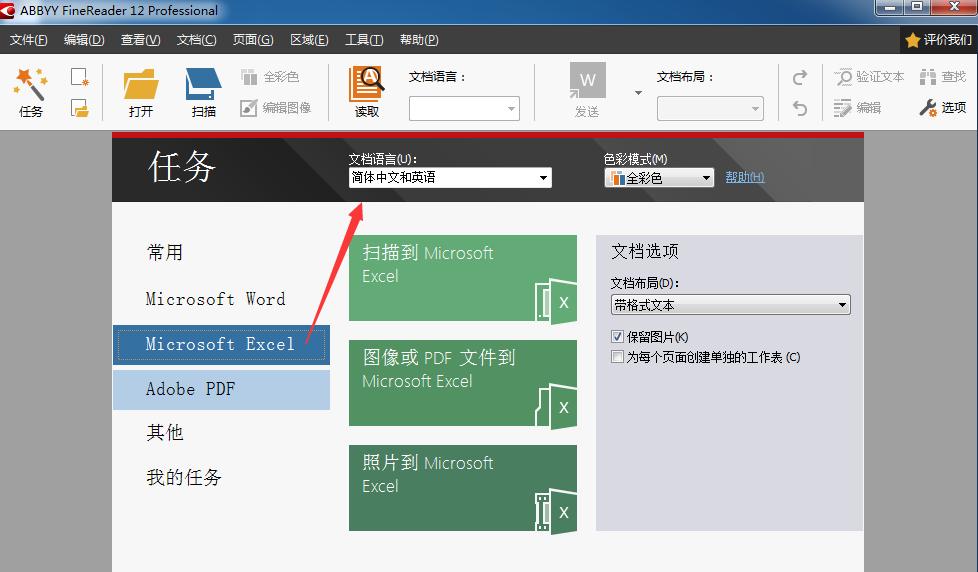Click the Excel icon on Scan to Excel
Image resolution: width=978 pixels, height=572 pixels.
[x=556, y=301]
